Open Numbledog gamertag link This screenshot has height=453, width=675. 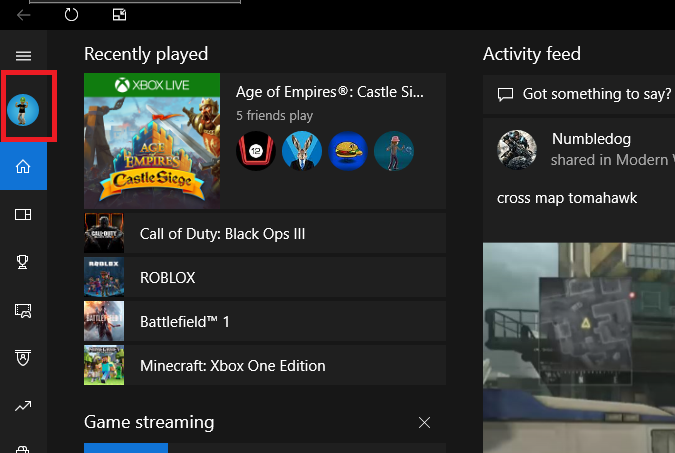[591, 139]
